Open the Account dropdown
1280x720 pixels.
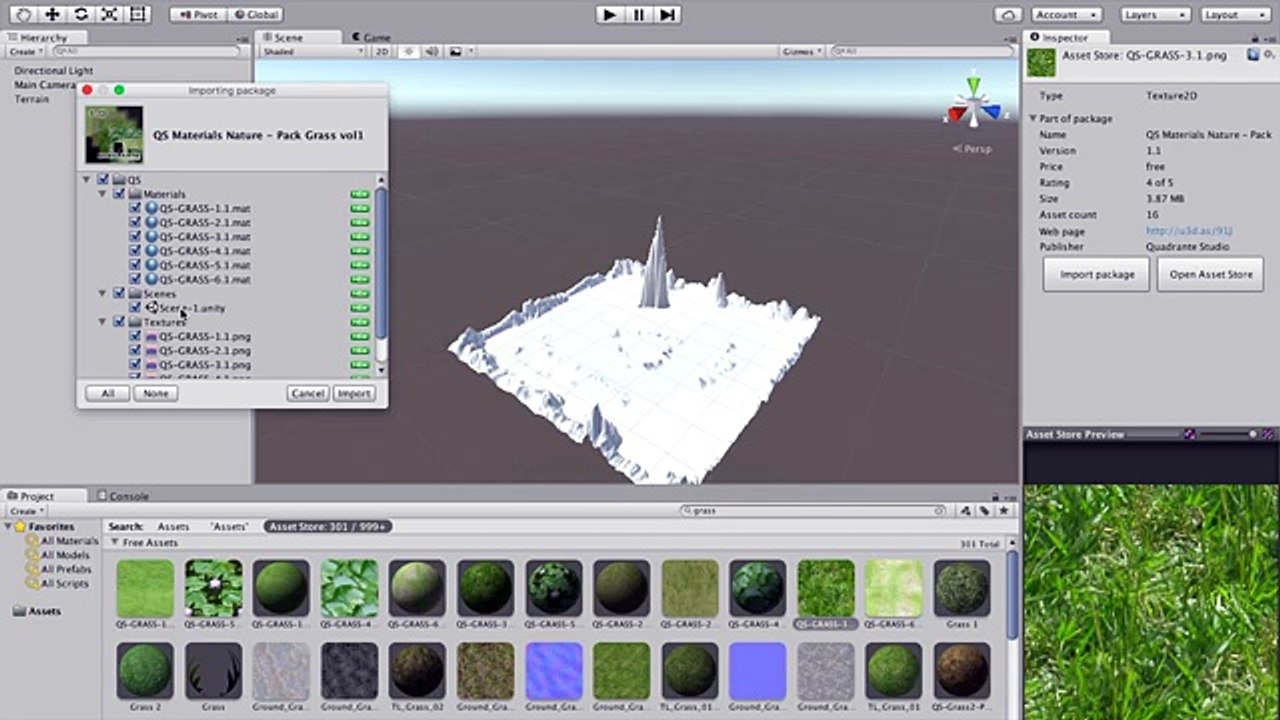click(x=1066, y=15)
